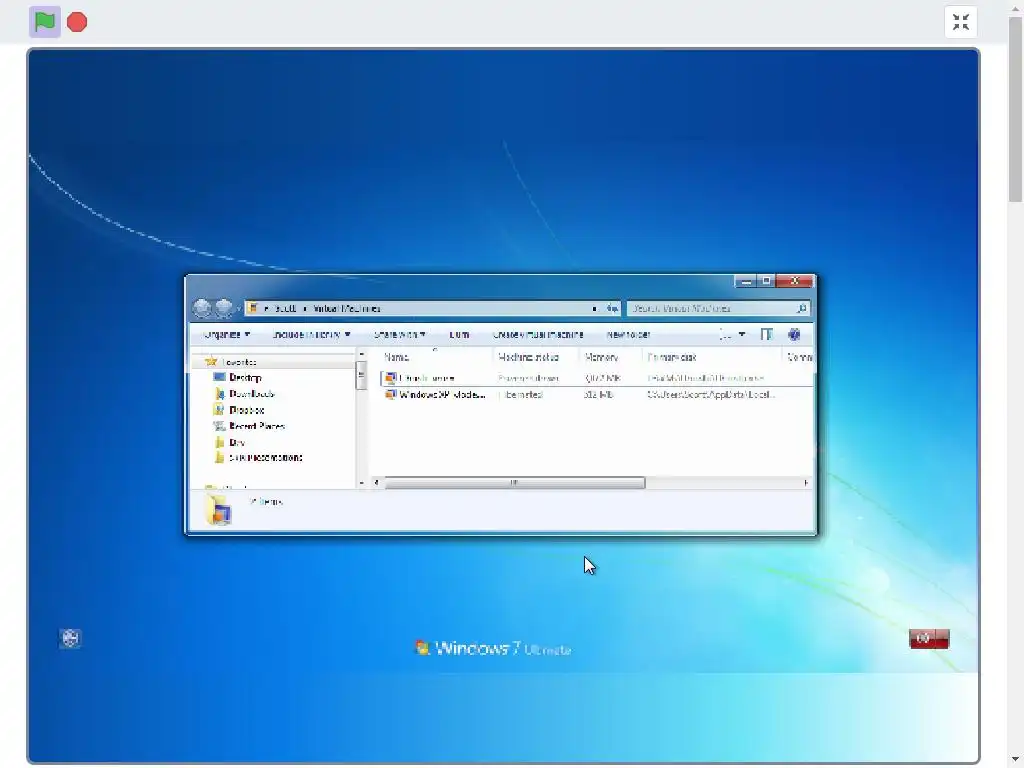The height and width of the screenshot is (768, 1024).
Task: Click the Explorer Back arrow button
Action: 202,308
